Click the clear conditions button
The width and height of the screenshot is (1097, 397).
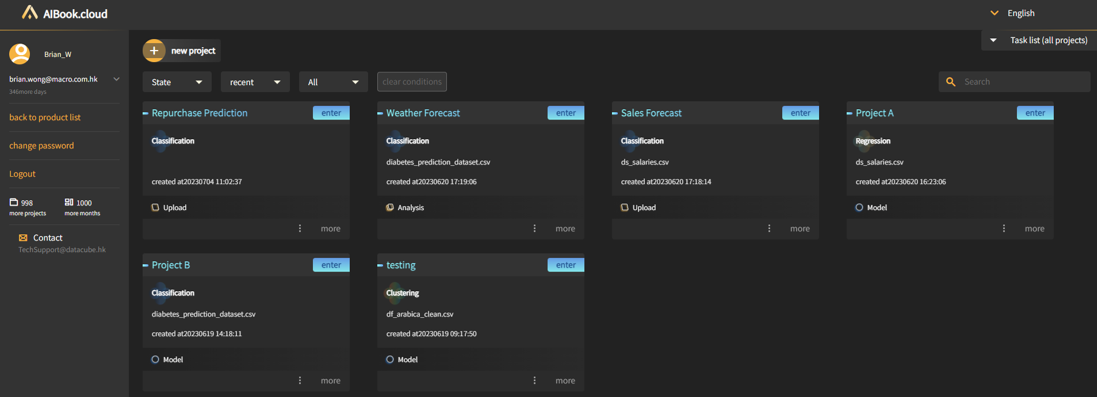tap(412, 82)
